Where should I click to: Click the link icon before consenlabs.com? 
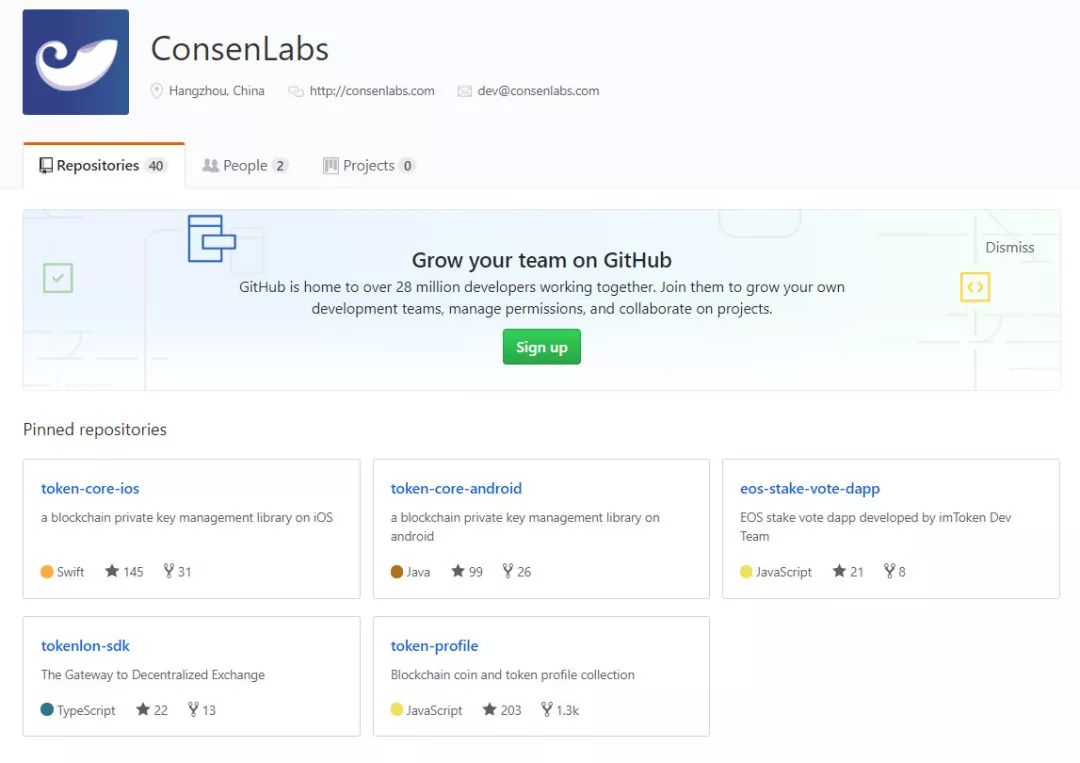pyautogui.click(x=296, y=91)
